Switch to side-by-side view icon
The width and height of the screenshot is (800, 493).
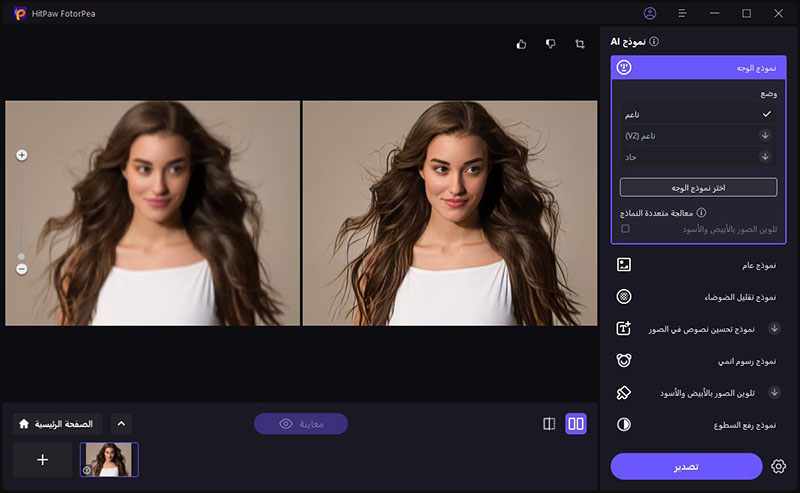click(576, 424)
